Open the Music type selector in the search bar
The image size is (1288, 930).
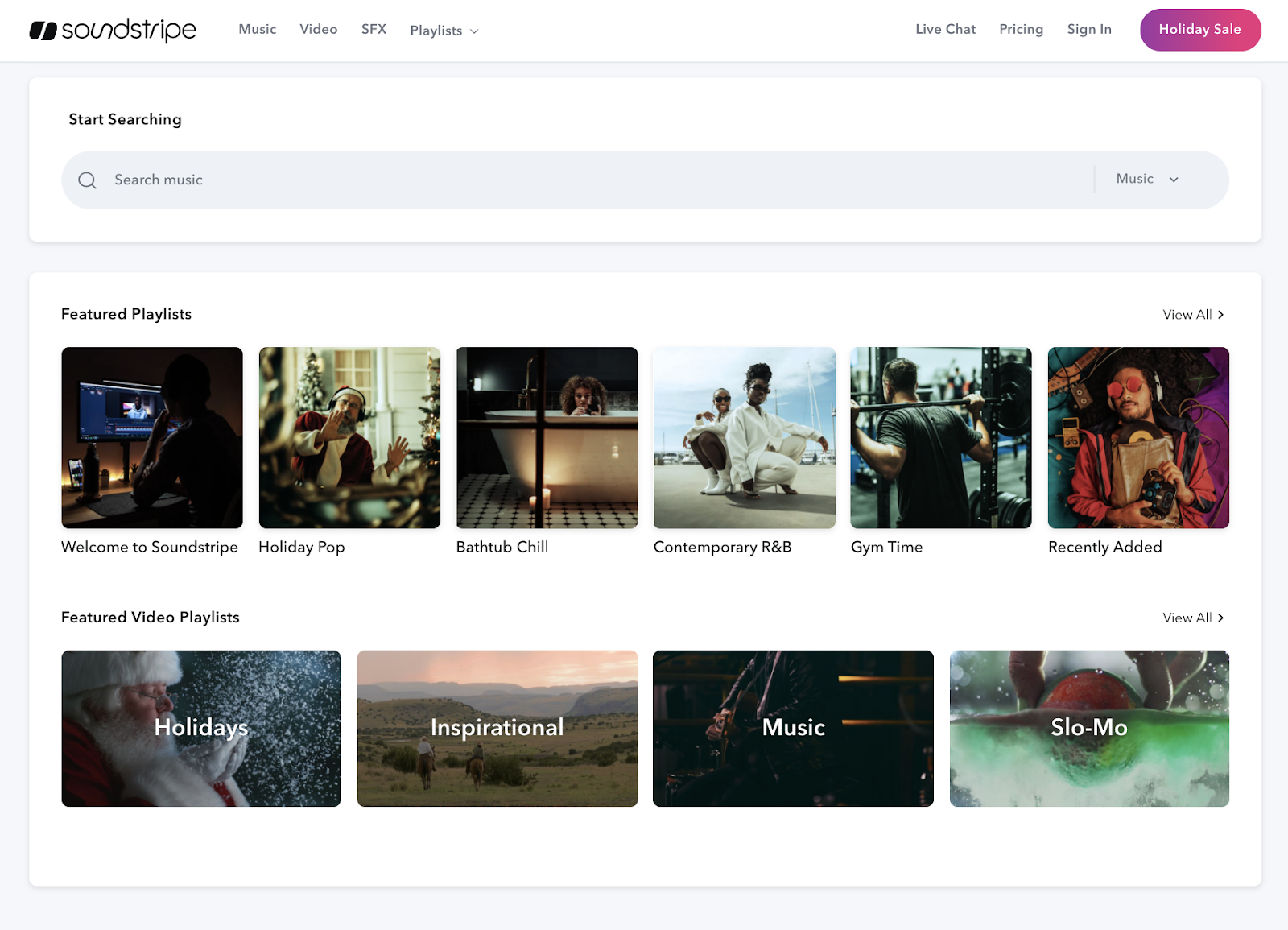(x=1145, y=179)
